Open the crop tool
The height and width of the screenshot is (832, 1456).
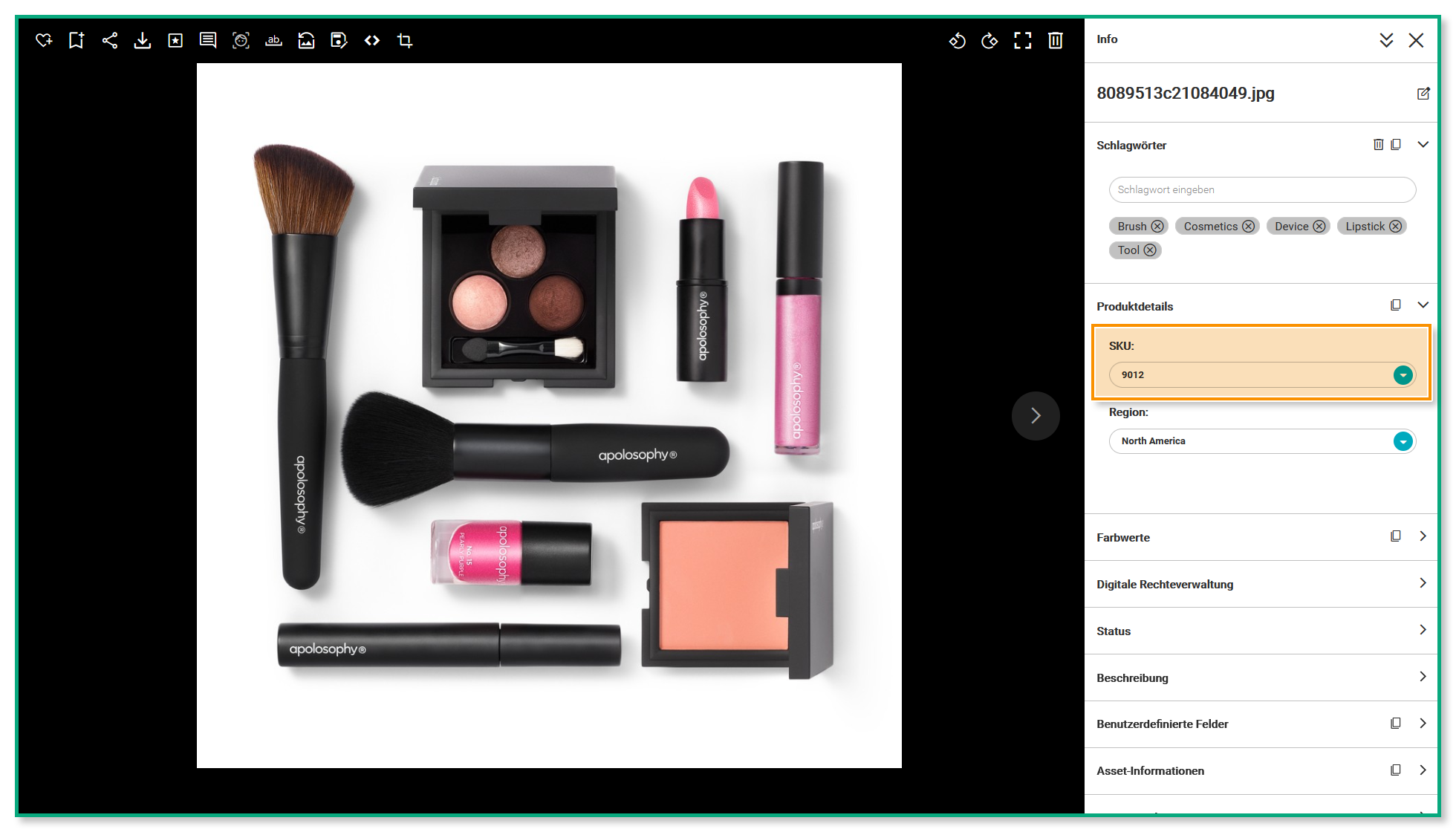click(405, 40)
